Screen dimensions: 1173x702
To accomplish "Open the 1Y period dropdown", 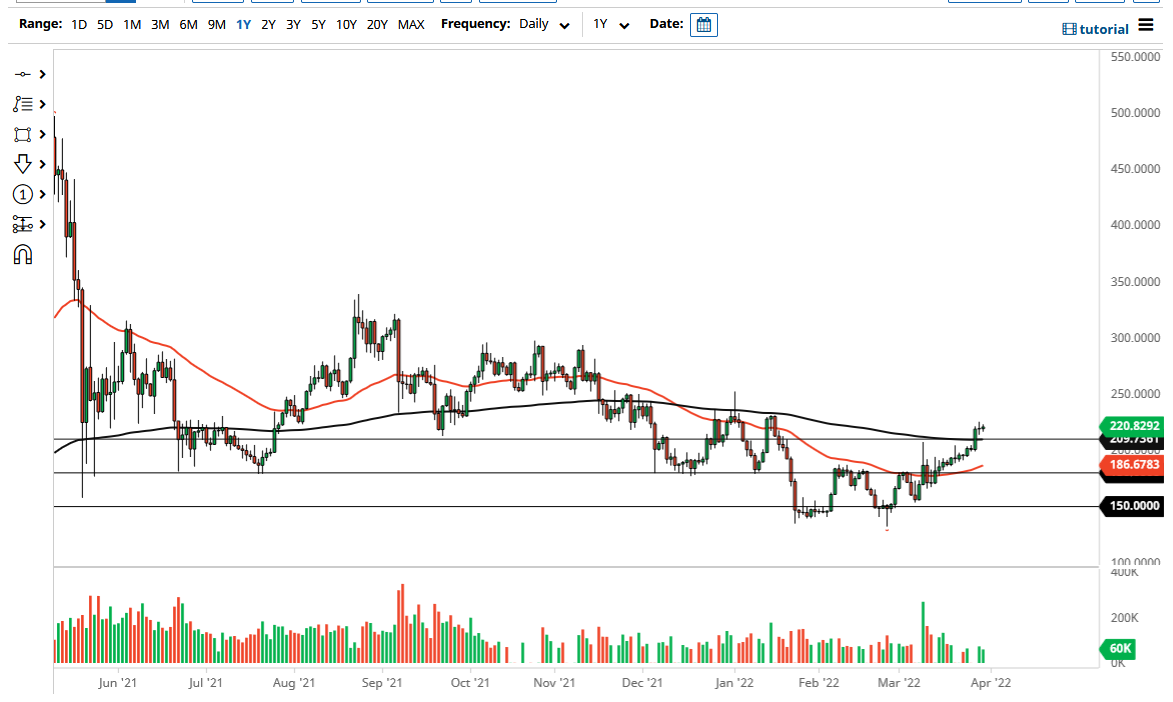I will pyautogui.click(x=611, y=24).
